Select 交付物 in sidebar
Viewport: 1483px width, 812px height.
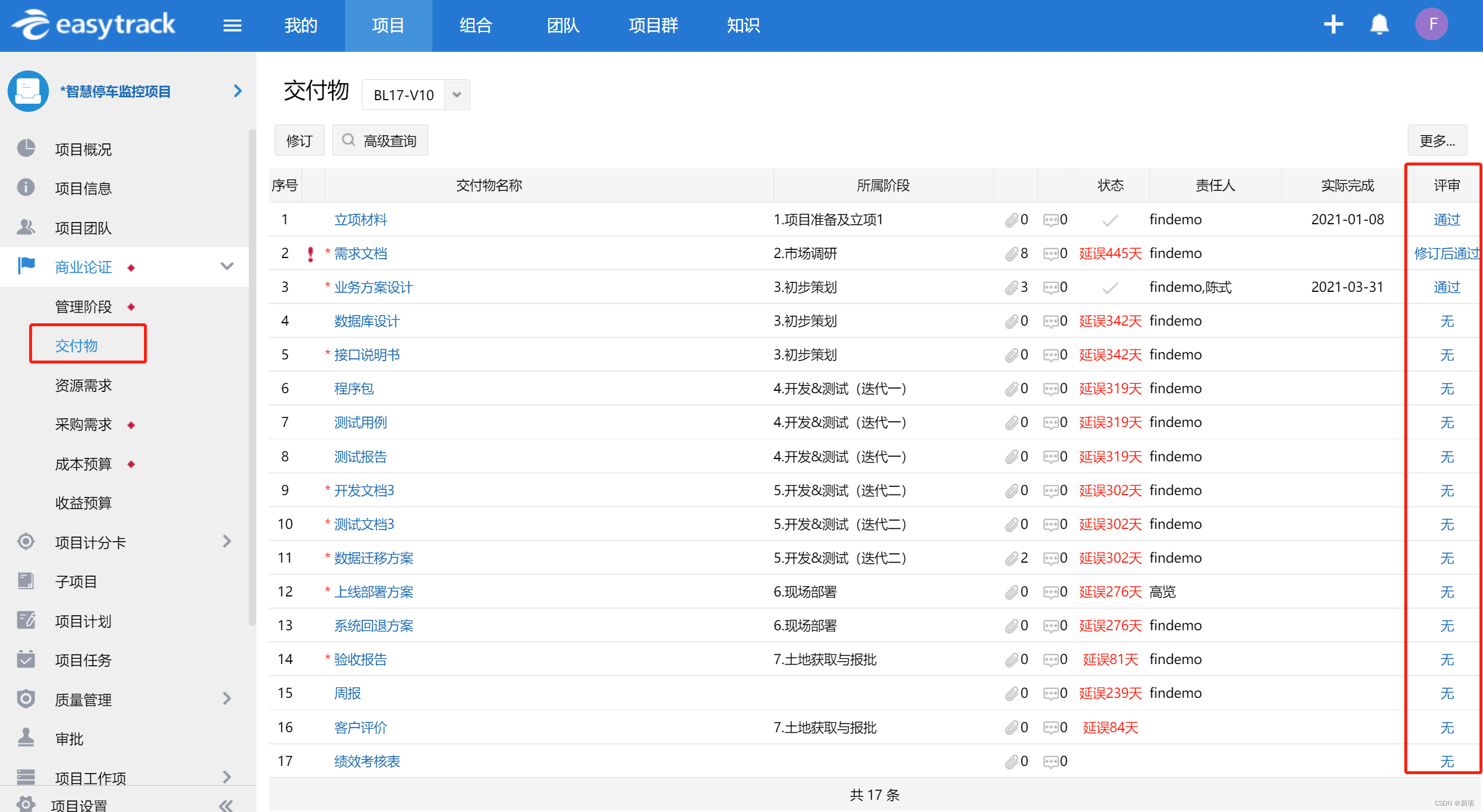coord(76,345)
